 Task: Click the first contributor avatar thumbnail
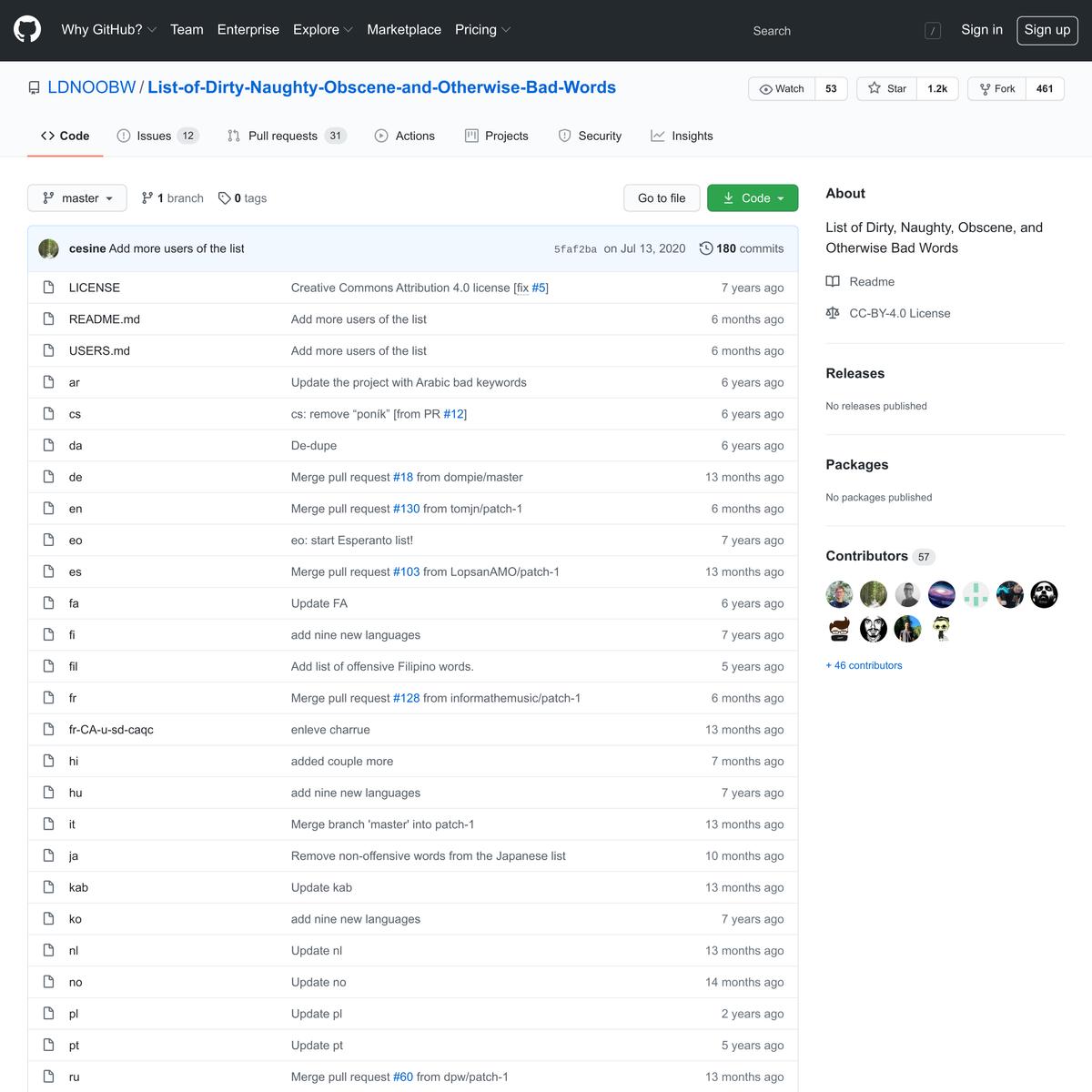tap(839, 595)
